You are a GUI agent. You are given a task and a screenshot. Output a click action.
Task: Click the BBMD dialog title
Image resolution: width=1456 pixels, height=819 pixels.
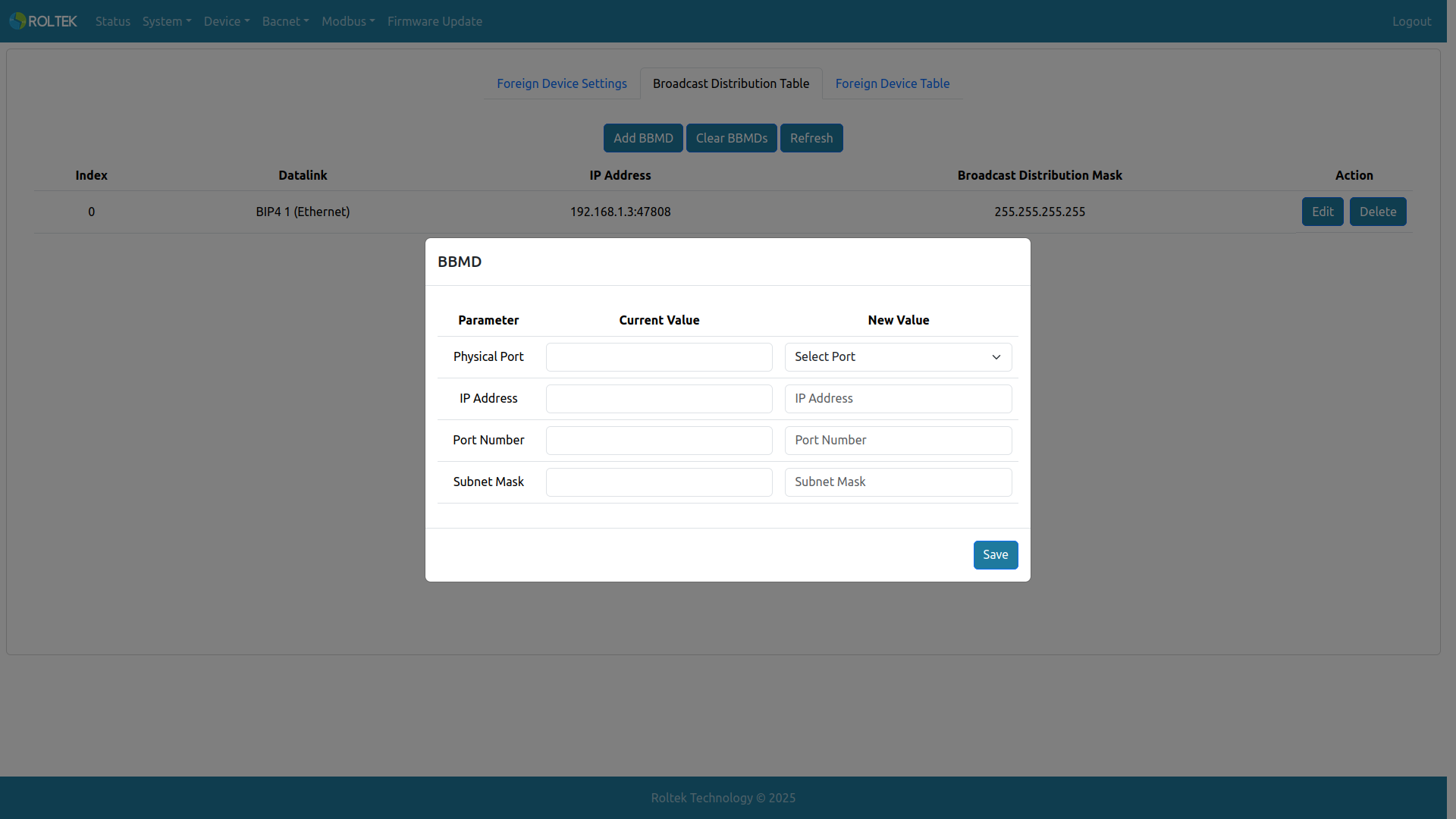460,262
